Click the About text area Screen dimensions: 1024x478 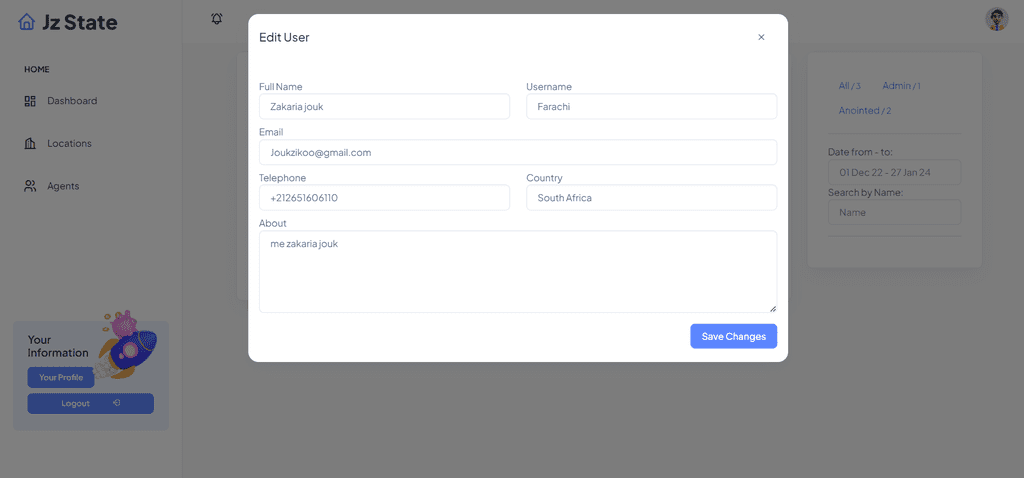pyautogui.click(x=518, y=272)
